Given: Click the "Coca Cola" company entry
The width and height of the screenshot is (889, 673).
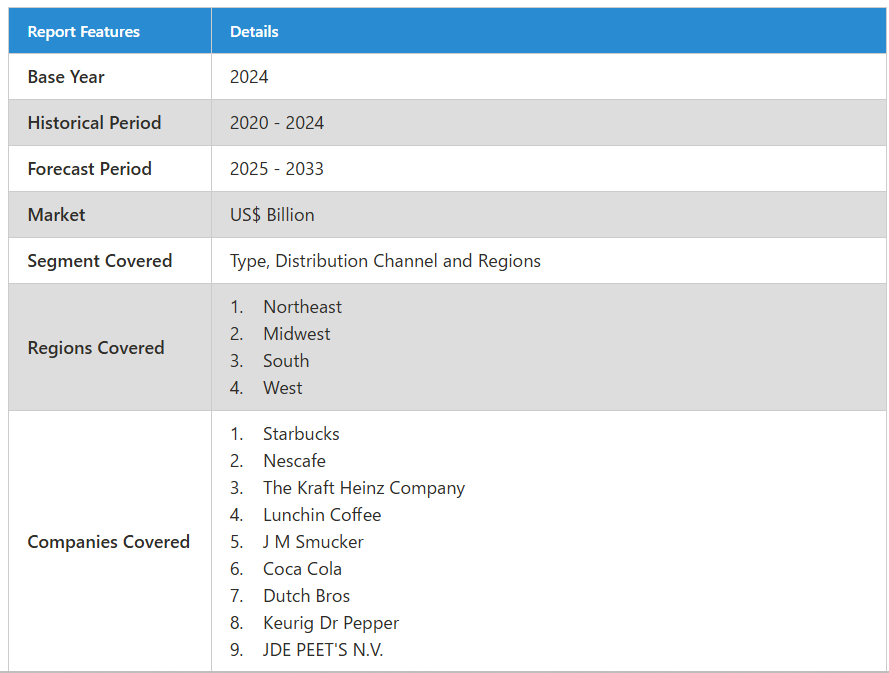Looking at the screenshot, I should (303, 569).
